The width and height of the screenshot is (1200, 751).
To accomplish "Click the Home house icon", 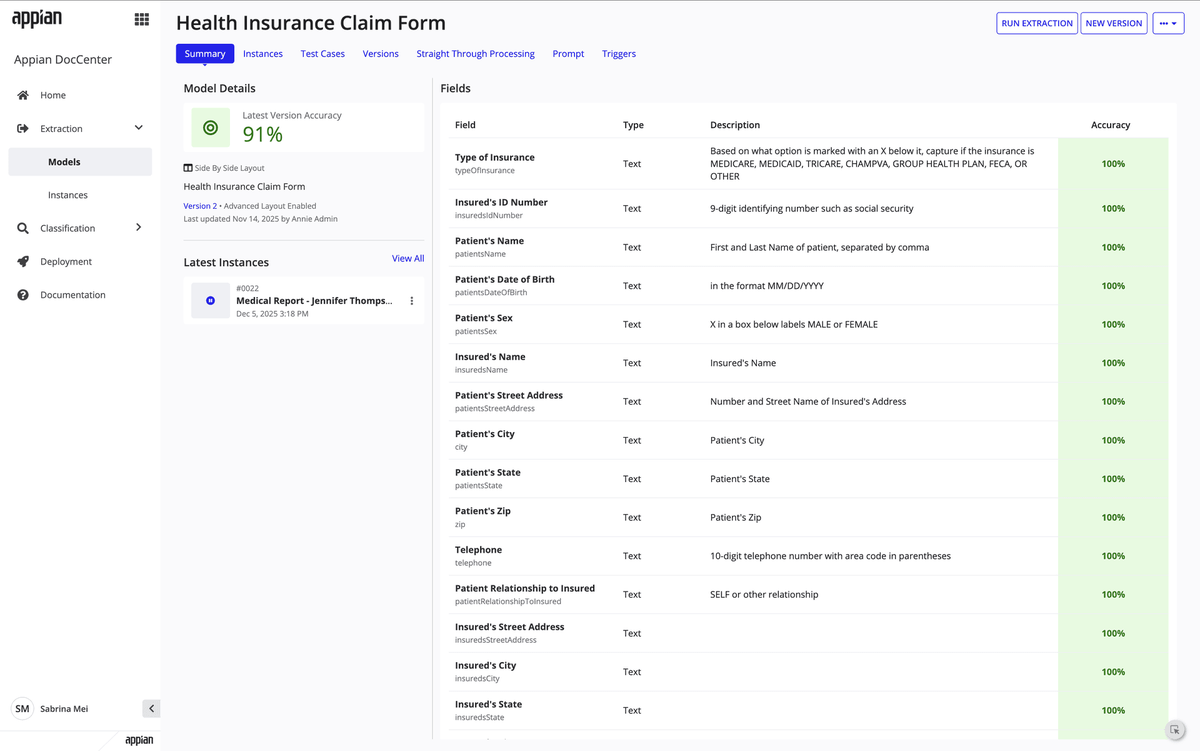I will tap(23, 95).
